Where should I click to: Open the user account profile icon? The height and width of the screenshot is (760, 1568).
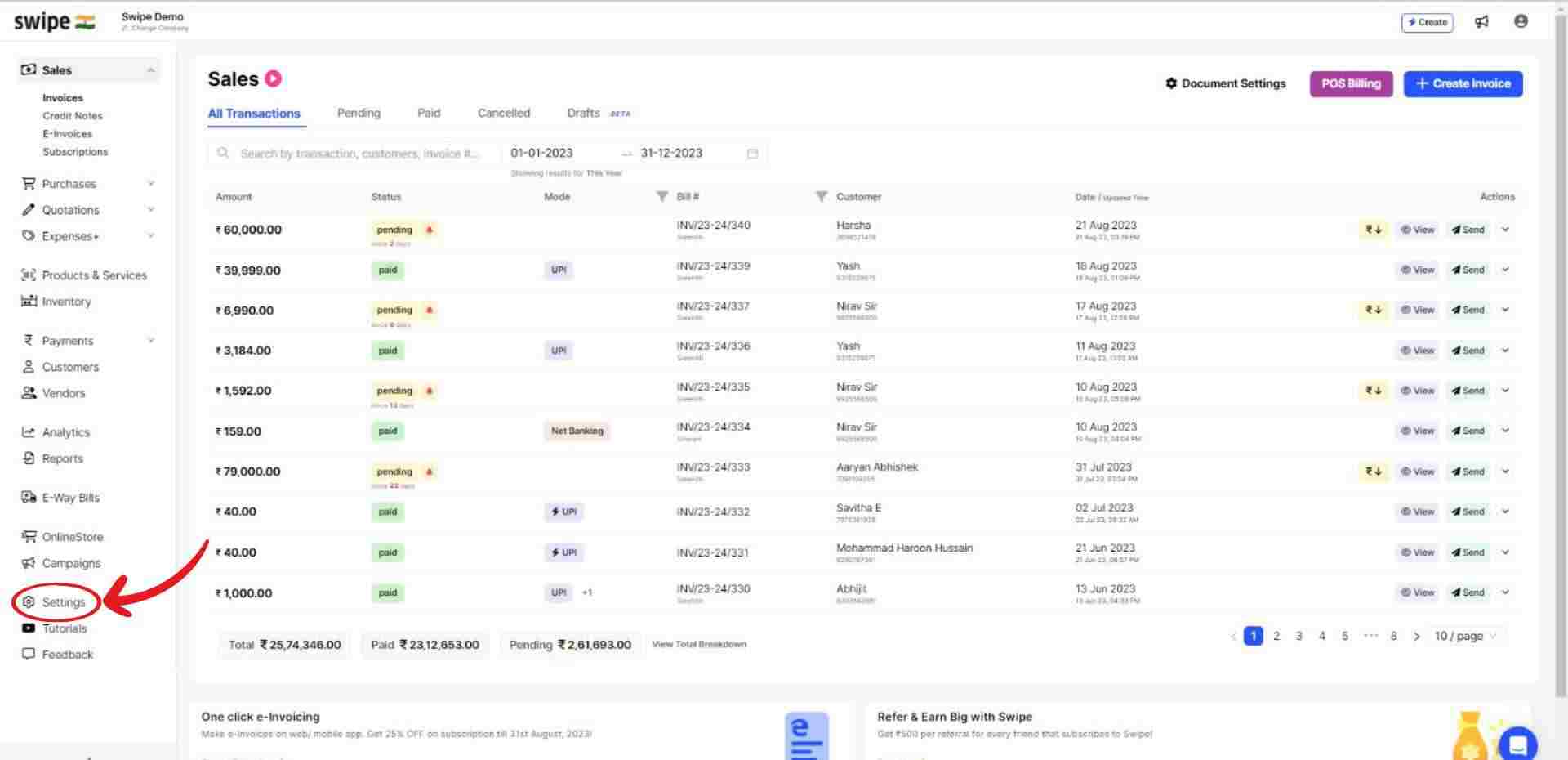(1521, 21)
